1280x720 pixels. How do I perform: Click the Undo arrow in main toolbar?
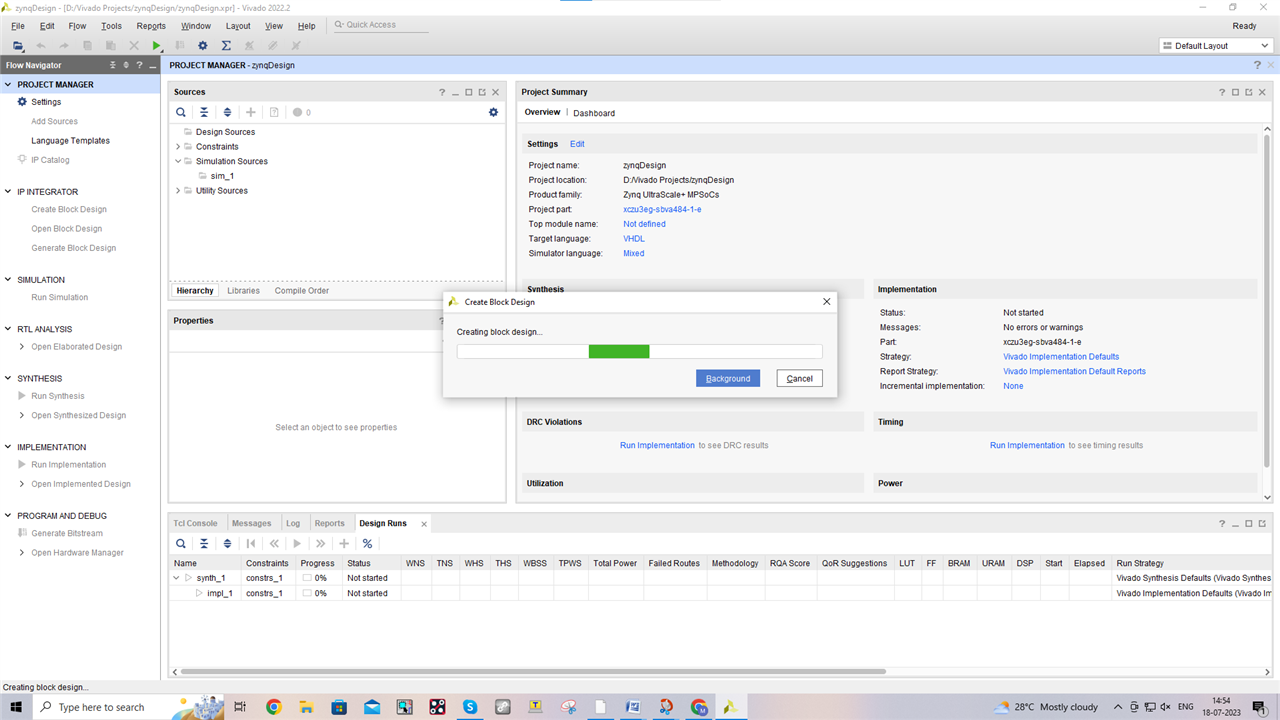tap(41, 46)
